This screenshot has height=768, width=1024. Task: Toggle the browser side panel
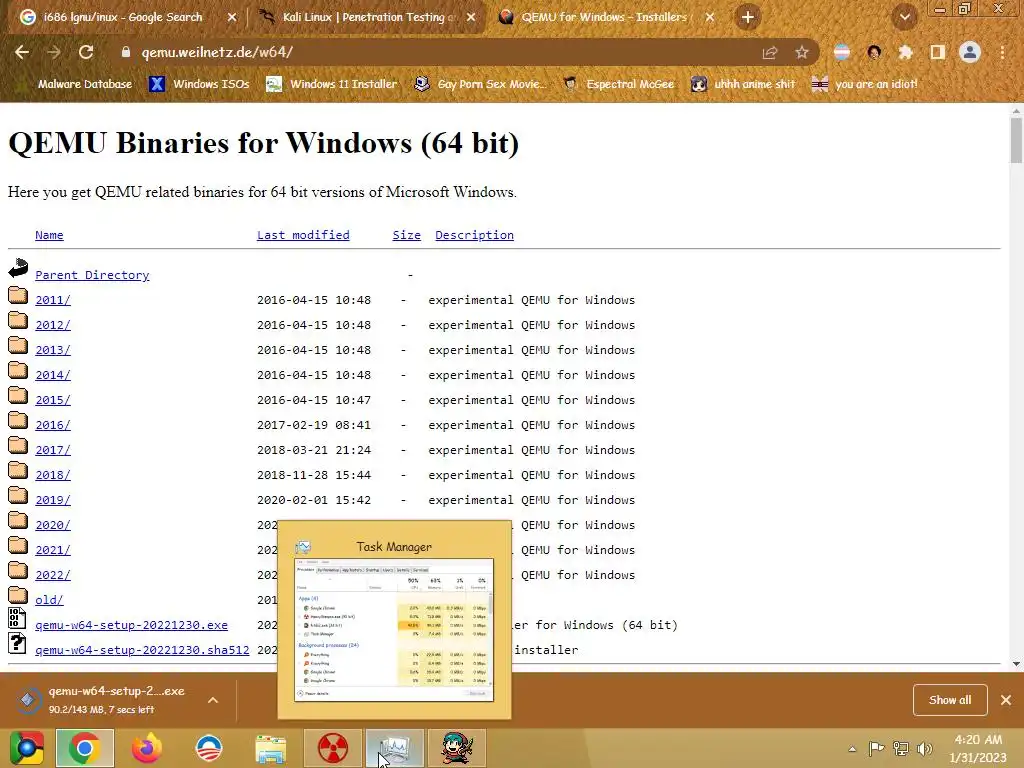point(938,52)
